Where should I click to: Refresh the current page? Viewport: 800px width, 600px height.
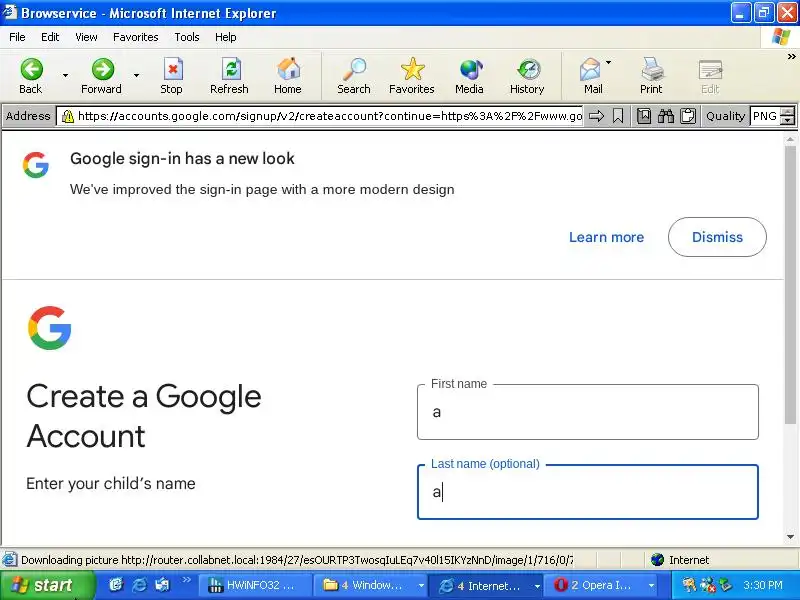point(230,76)
